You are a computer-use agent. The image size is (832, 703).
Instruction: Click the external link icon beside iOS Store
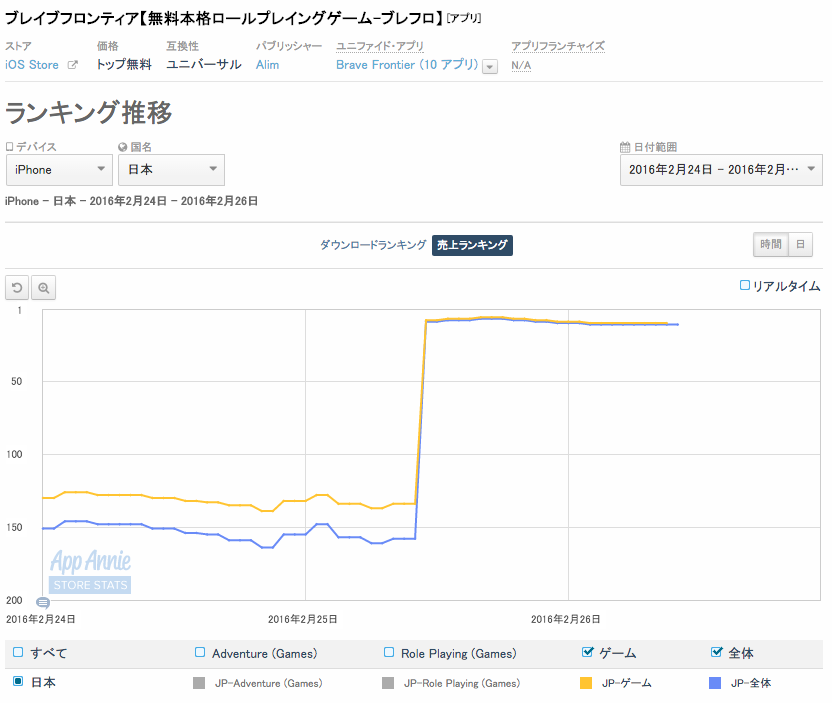point(72,65)
